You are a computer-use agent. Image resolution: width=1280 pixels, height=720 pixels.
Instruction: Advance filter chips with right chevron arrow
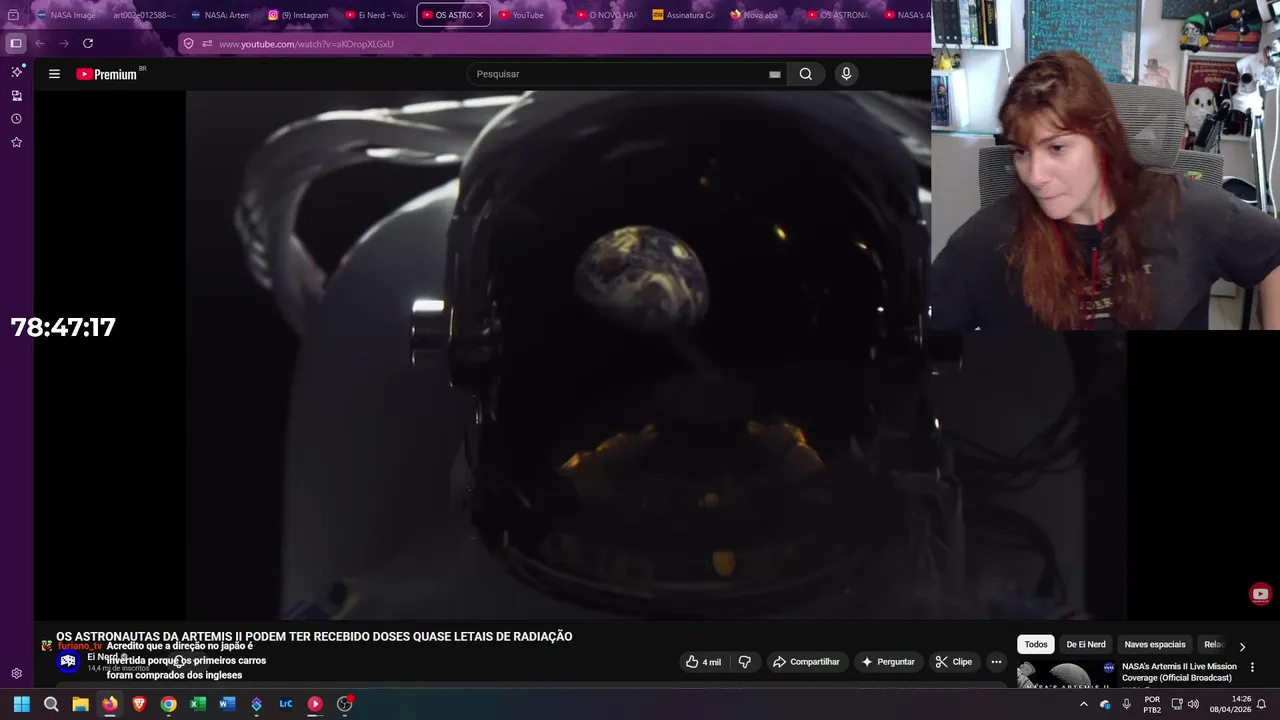pyautogui.click(x=1242, y=646)
